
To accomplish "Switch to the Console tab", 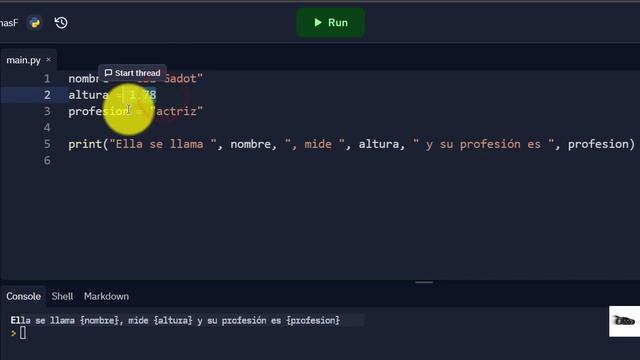I will pos(23,296).
